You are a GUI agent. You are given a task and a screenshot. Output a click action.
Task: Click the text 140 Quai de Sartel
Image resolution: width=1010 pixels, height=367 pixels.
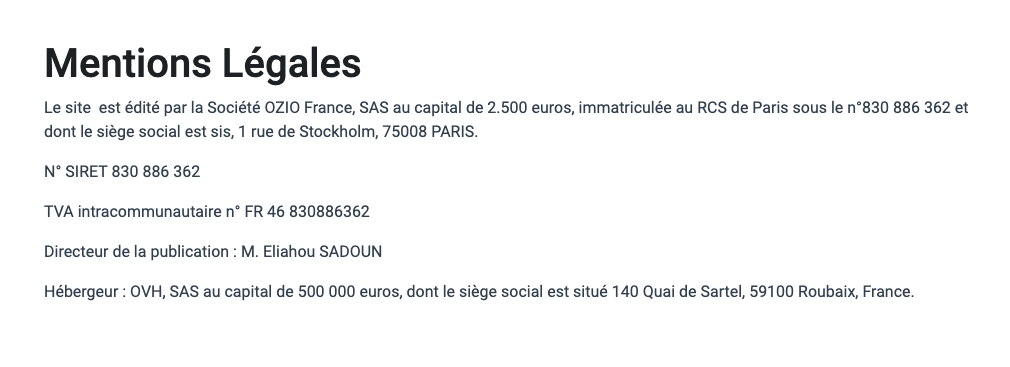pyautogui.click(x=676, y=292)
